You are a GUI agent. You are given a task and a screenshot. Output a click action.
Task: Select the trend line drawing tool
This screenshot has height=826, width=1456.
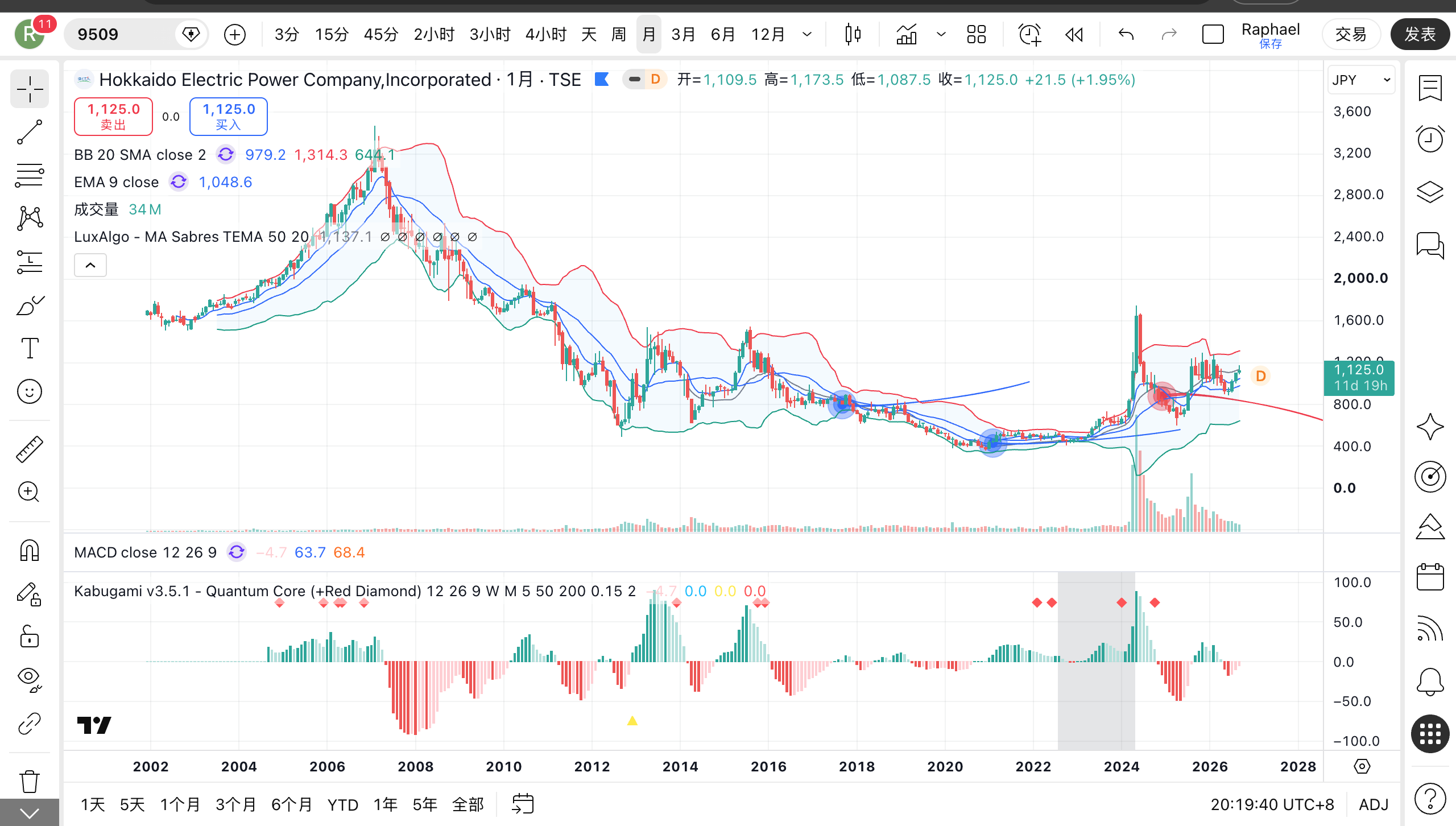tap(30, 132)
